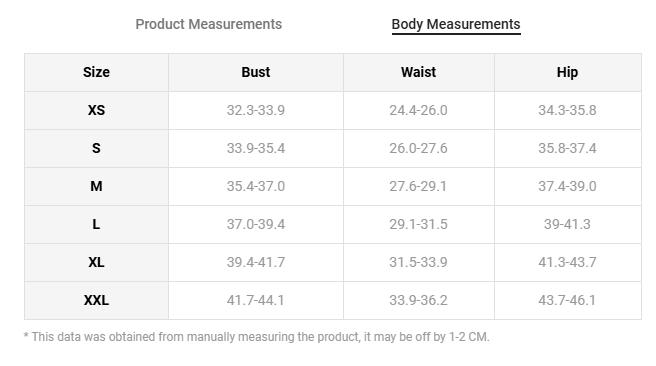Select the L size row label

tap(96, 224)
